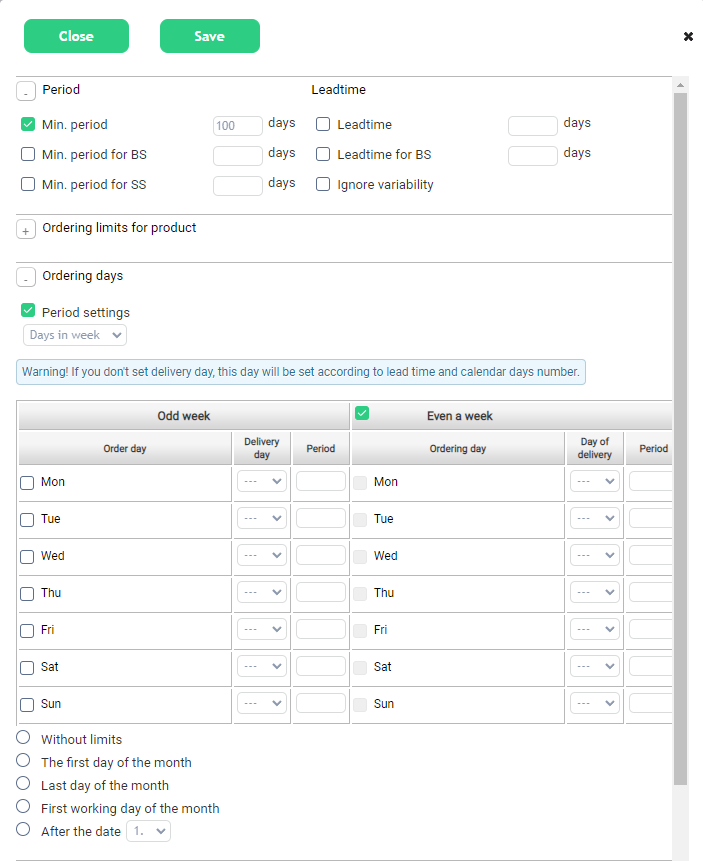Disable the Period settings checkbox
The image size is (703, 861).
coord(28,311)
